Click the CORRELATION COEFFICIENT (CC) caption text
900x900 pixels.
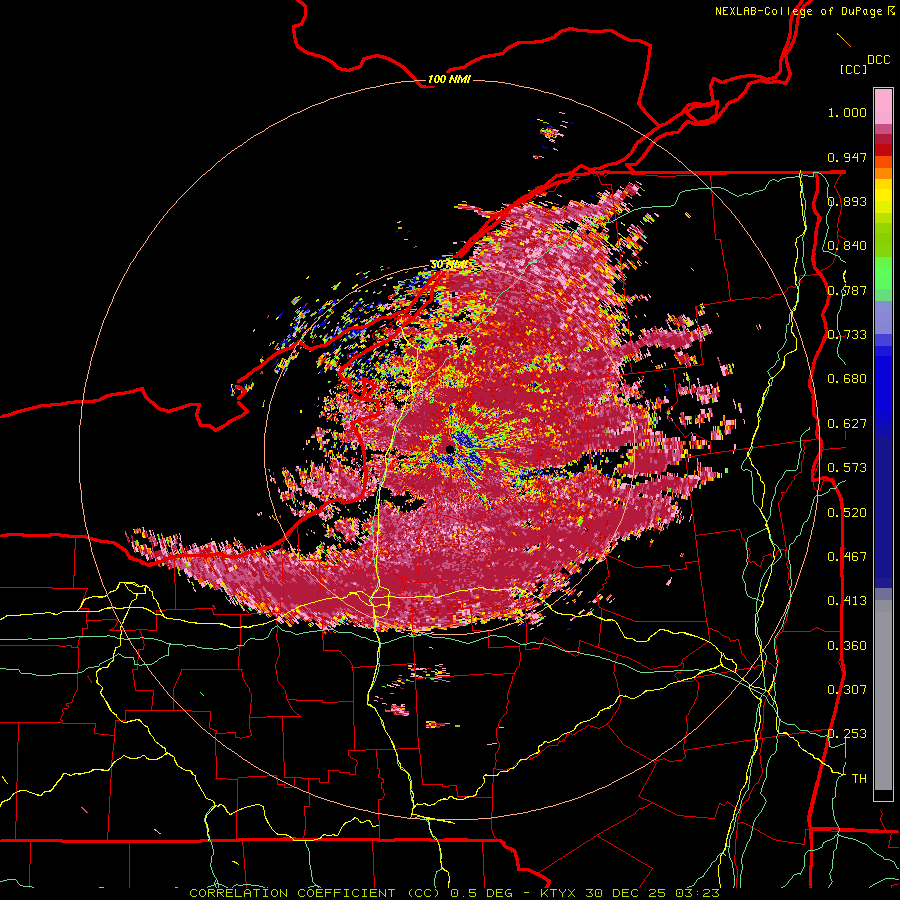click(316, 893)
